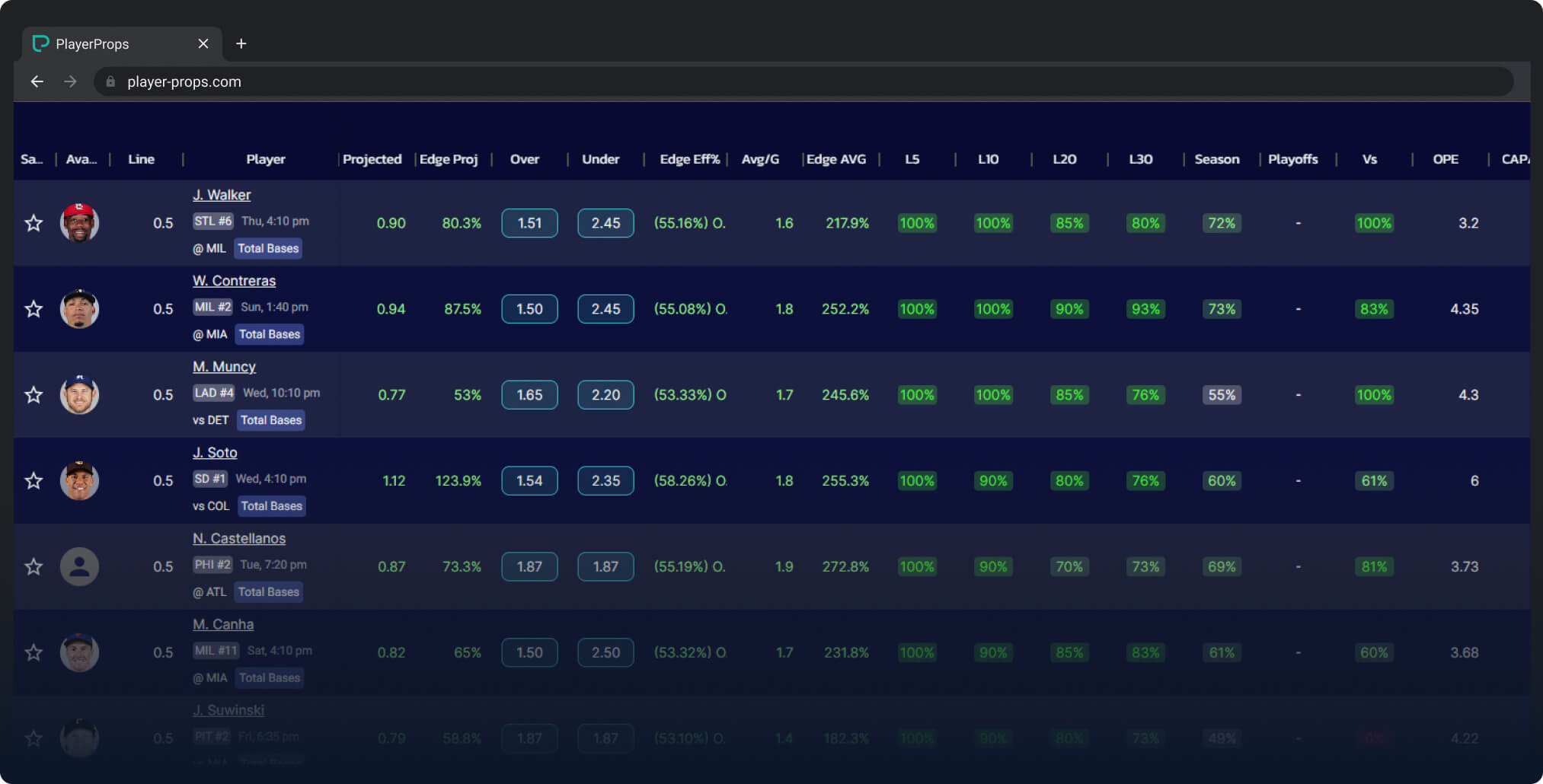
Task: Toggle the favorite star for M. Canha
Action: point(34,652)
